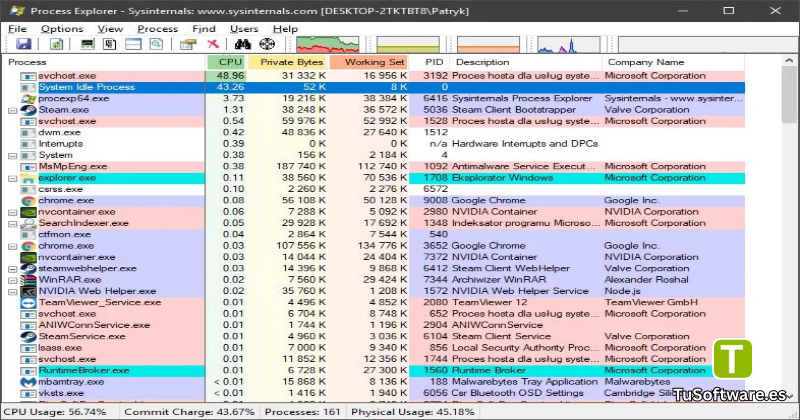The height and width of the screenshot is (420, 800).
Task: Open the View menu
Action: 110,29
